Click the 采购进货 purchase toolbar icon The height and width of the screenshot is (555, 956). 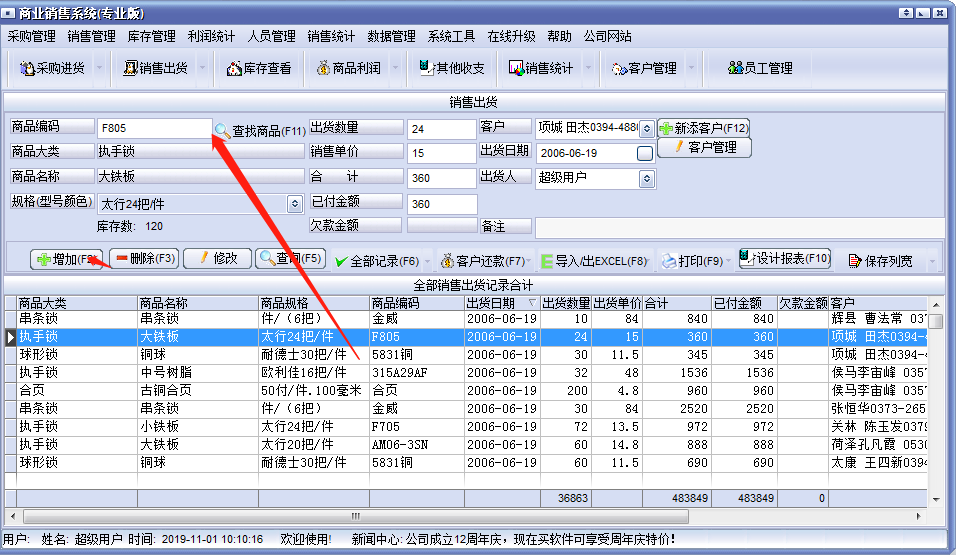[x=26, y=68]
